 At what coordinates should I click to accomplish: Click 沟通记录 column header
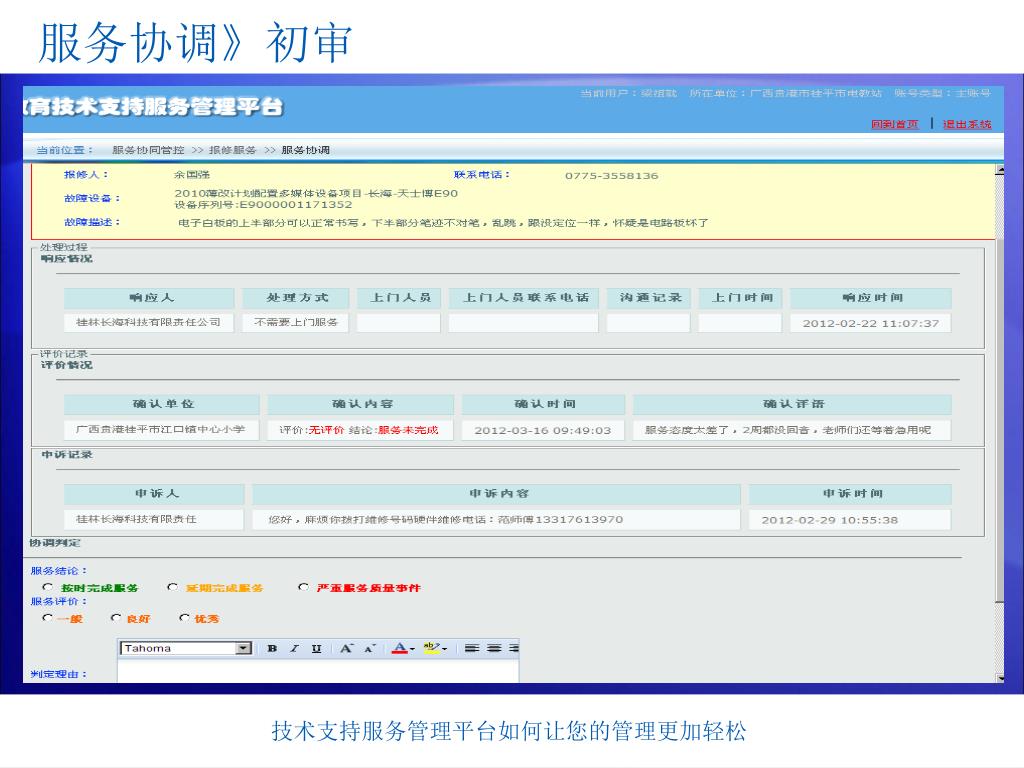pos(648,298)
